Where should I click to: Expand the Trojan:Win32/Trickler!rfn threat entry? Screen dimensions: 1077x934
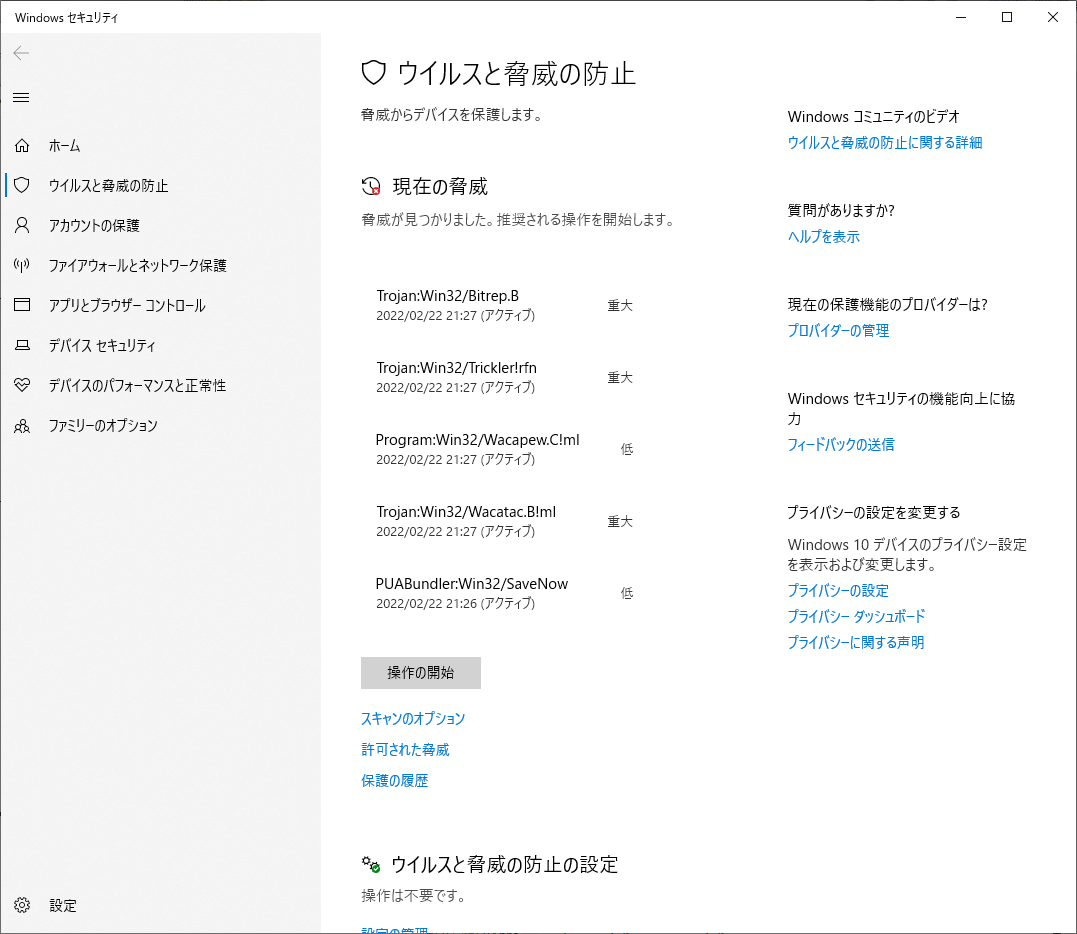pos(504,377)
